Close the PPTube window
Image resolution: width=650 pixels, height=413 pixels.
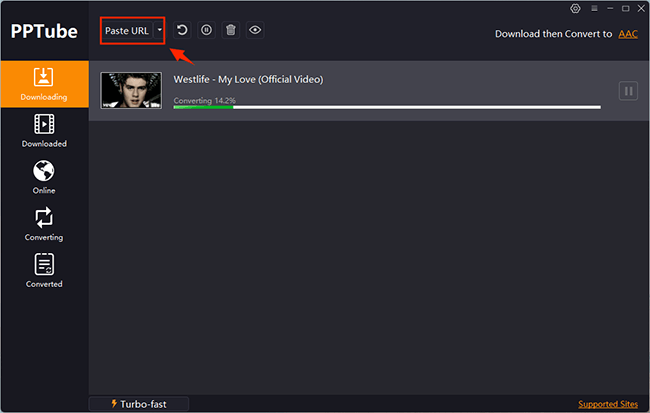pos(641,8)
